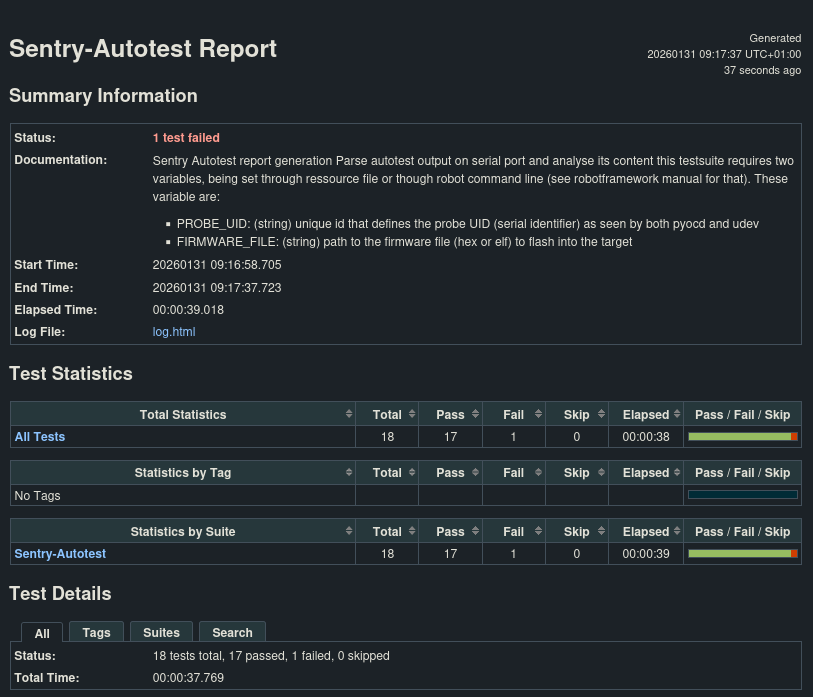The width and height of the screenshot is (813, 697).
Task: Sort Statistics by Suite Elapsed column arrow
Action: click(x=677, y=531)
